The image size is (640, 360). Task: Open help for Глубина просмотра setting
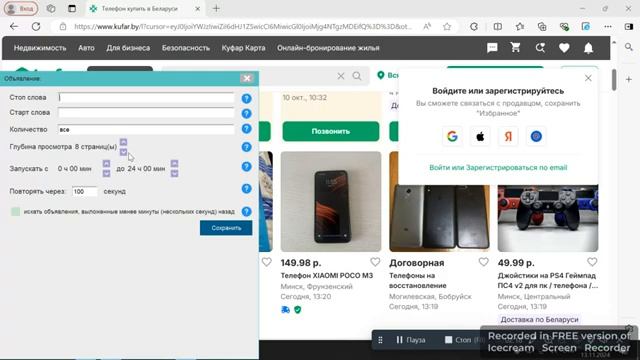(x=246, y=147)
